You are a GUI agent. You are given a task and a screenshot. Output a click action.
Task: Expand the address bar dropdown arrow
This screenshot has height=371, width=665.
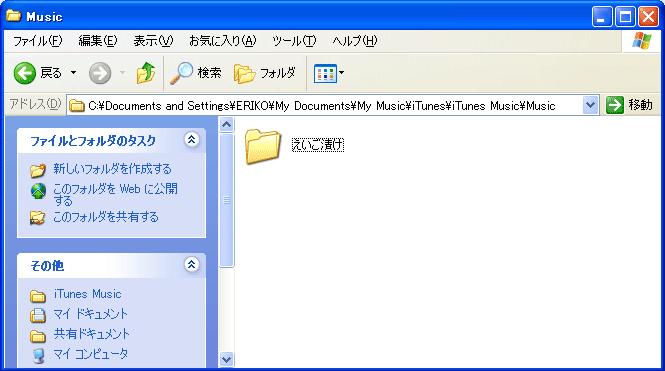click(590, 105)
